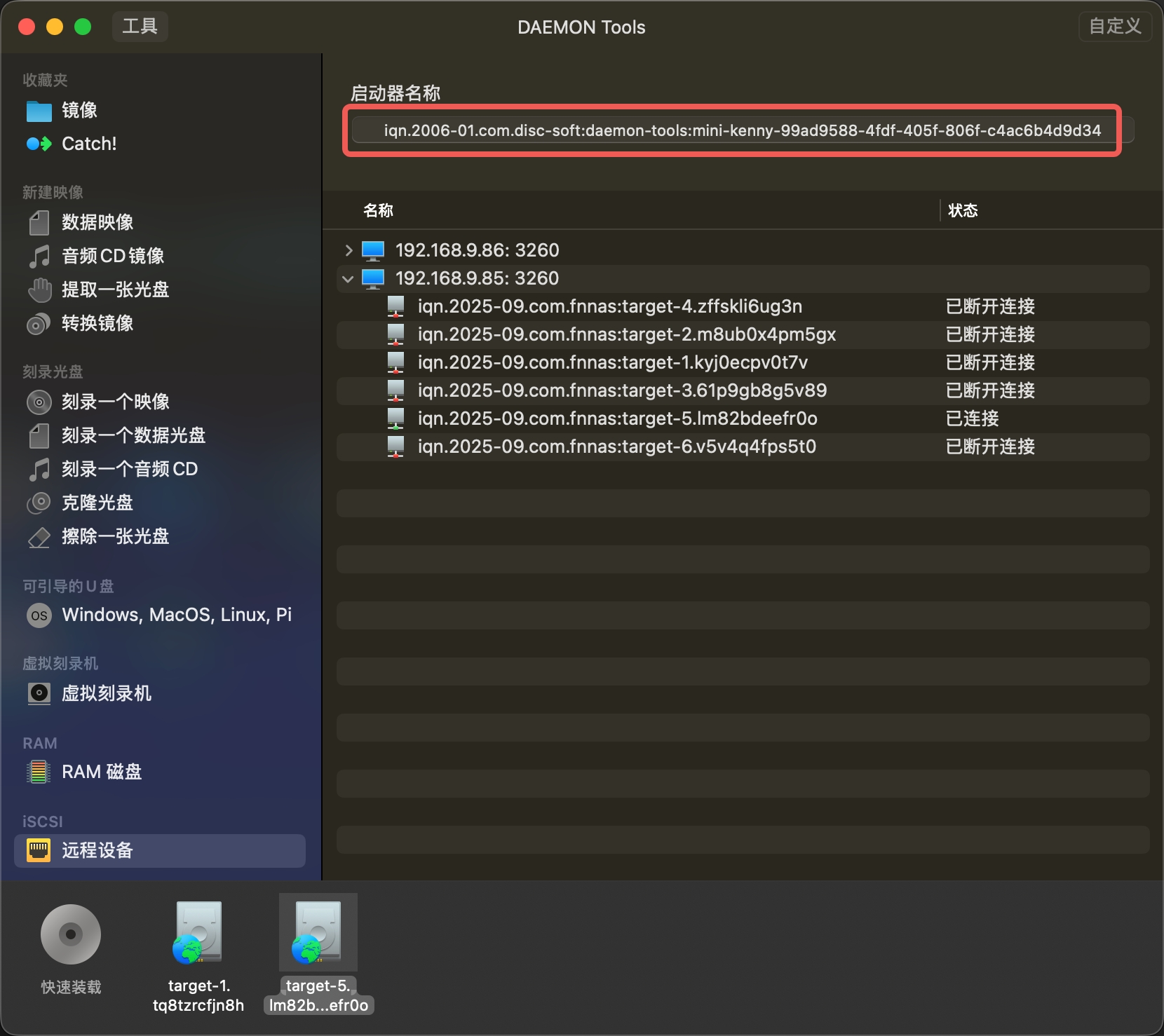This screenshot has width=1164, height=1036.
Task: Select iqn.2025-09.com.fnnas:target-1.kyj0ecpv0t7v row
Action: click(743, 363)
